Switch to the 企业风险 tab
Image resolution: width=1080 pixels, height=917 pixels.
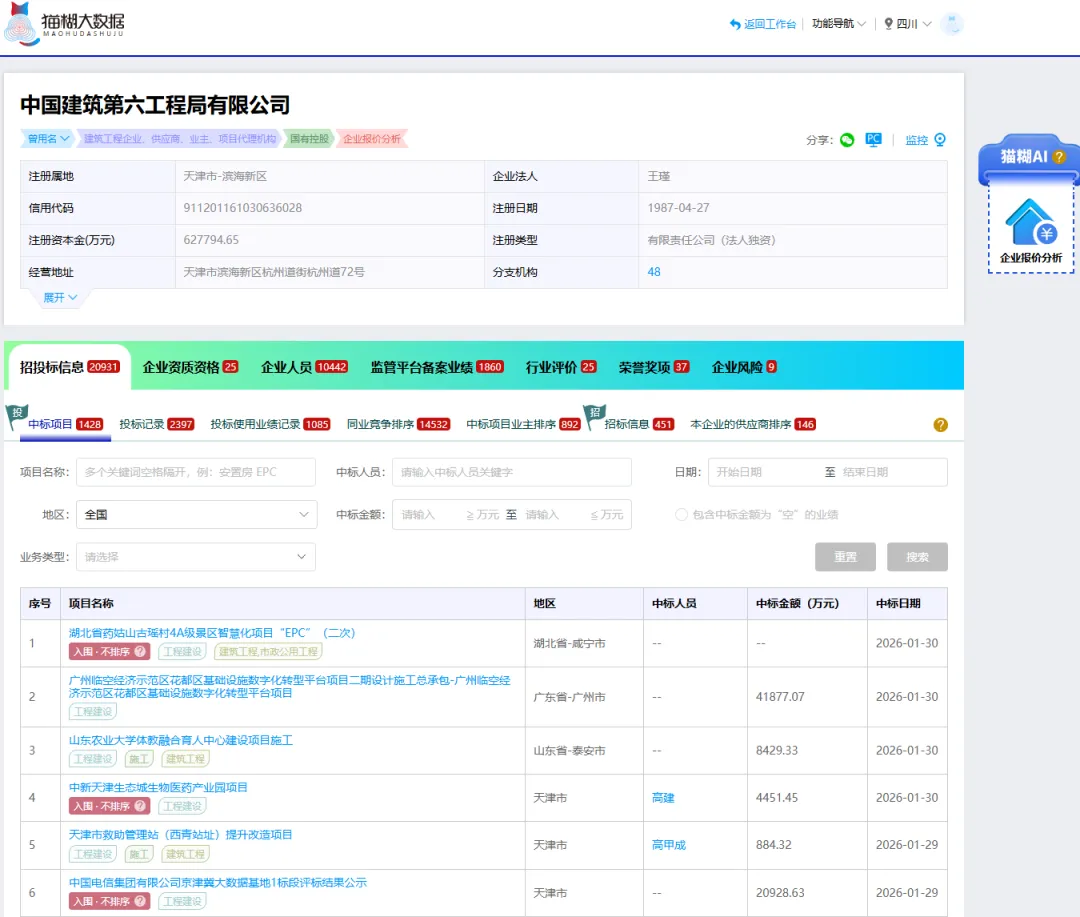[x=744, y=367]
